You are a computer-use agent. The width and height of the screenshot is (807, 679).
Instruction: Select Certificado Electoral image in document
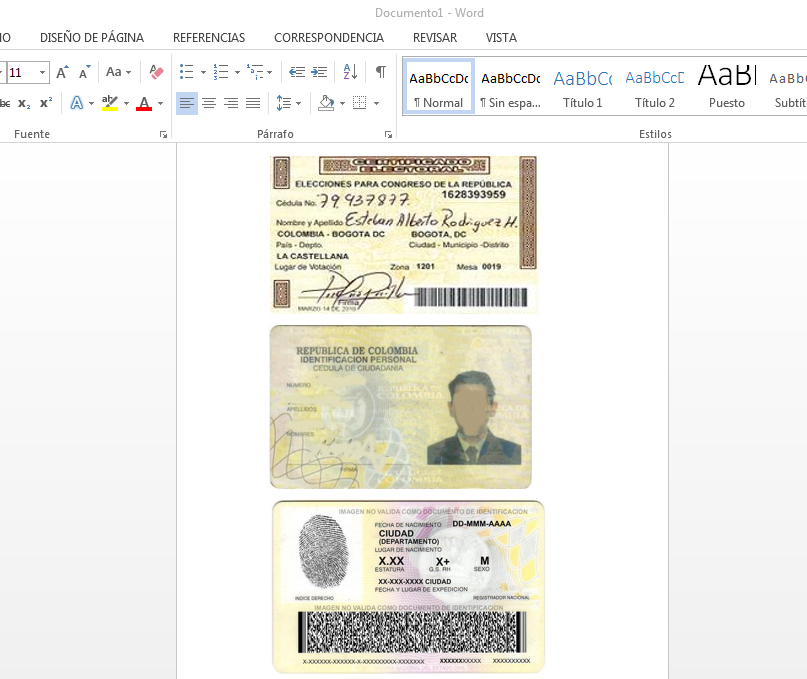click(x=404, y=235)
